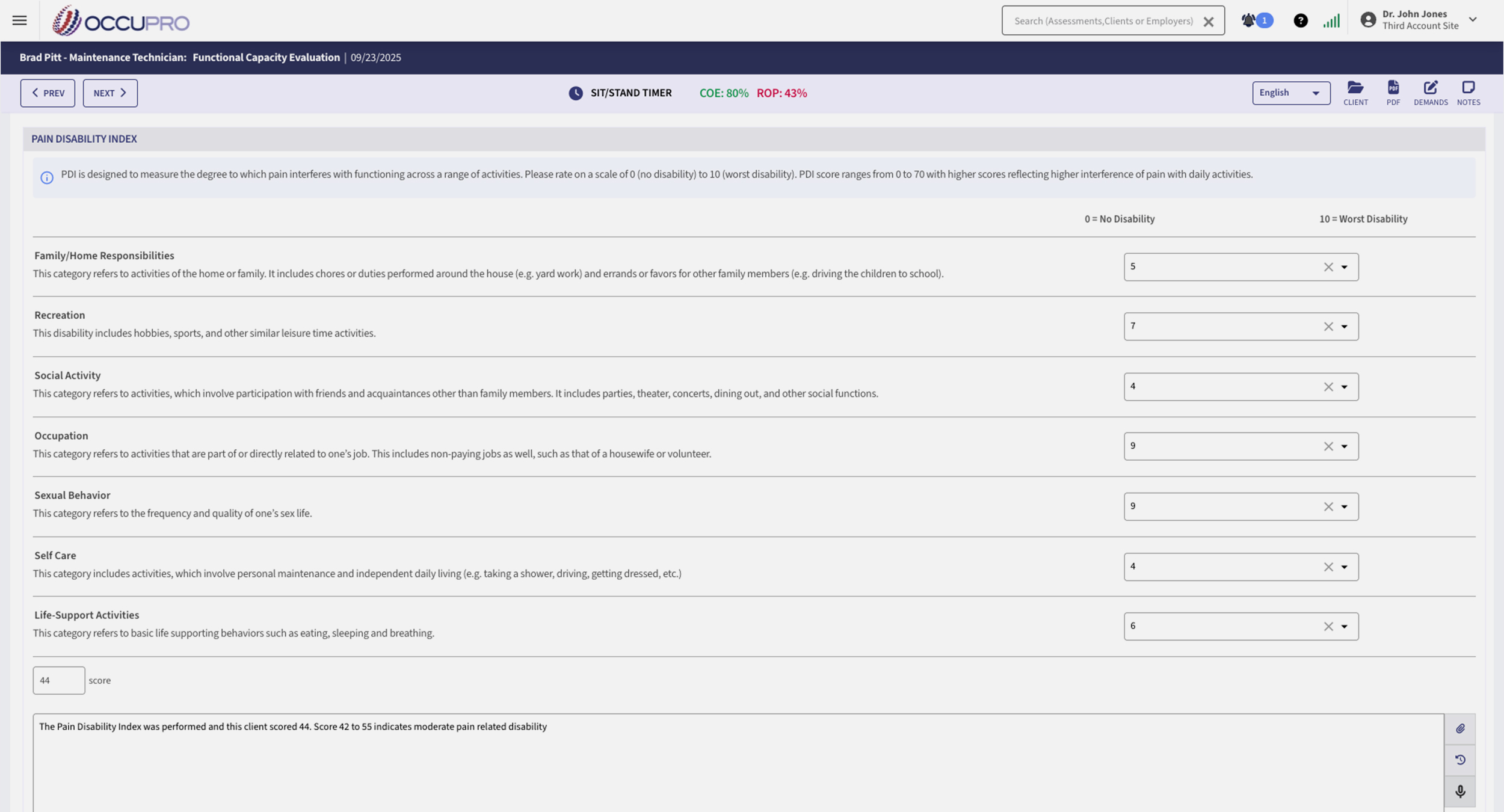
Task: Open the hamburger main menu
Action: tap(19, 20)
